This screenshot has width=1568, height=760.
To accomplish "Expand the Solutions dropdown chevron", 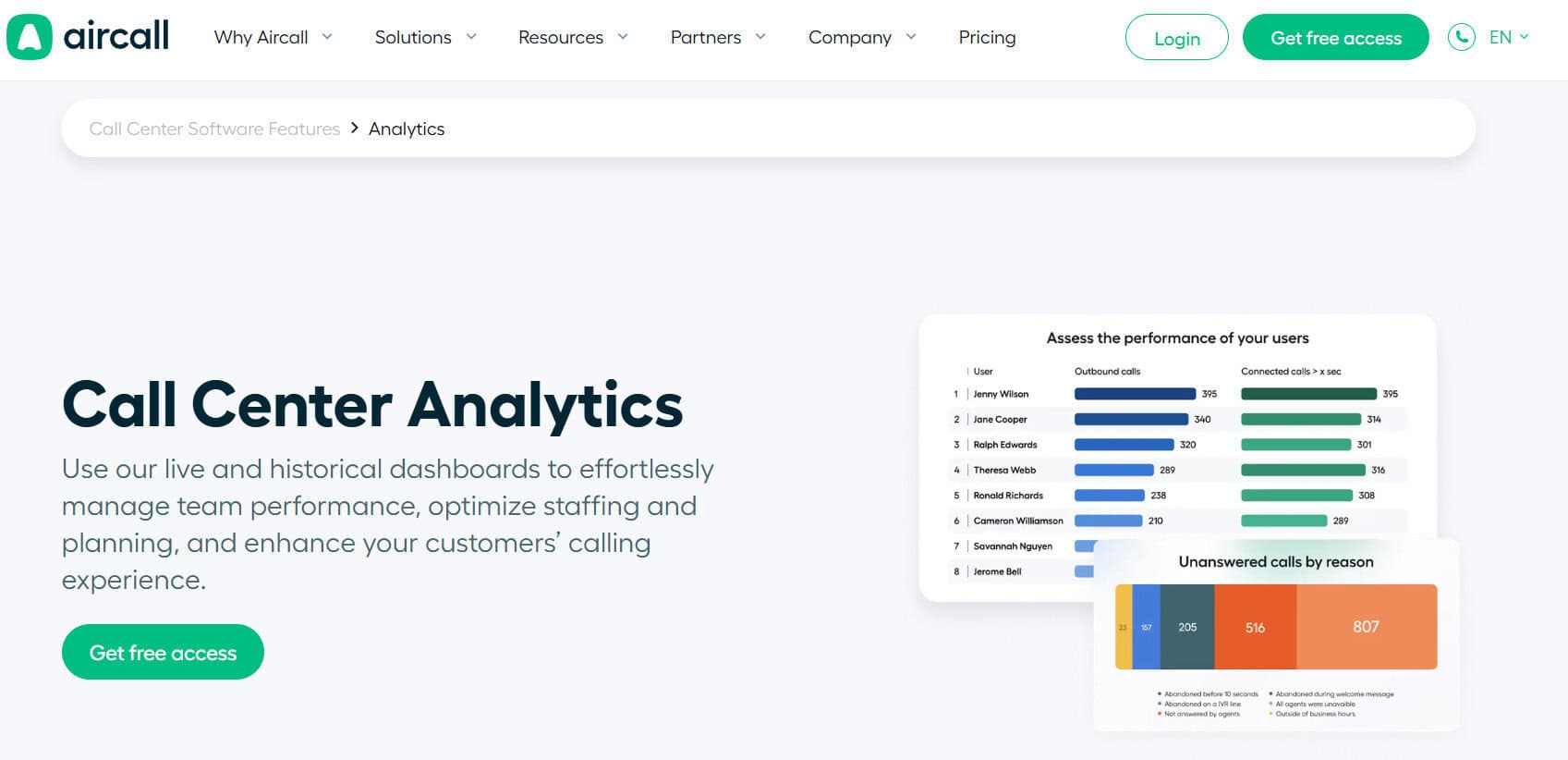I will [x=471, y=37].
